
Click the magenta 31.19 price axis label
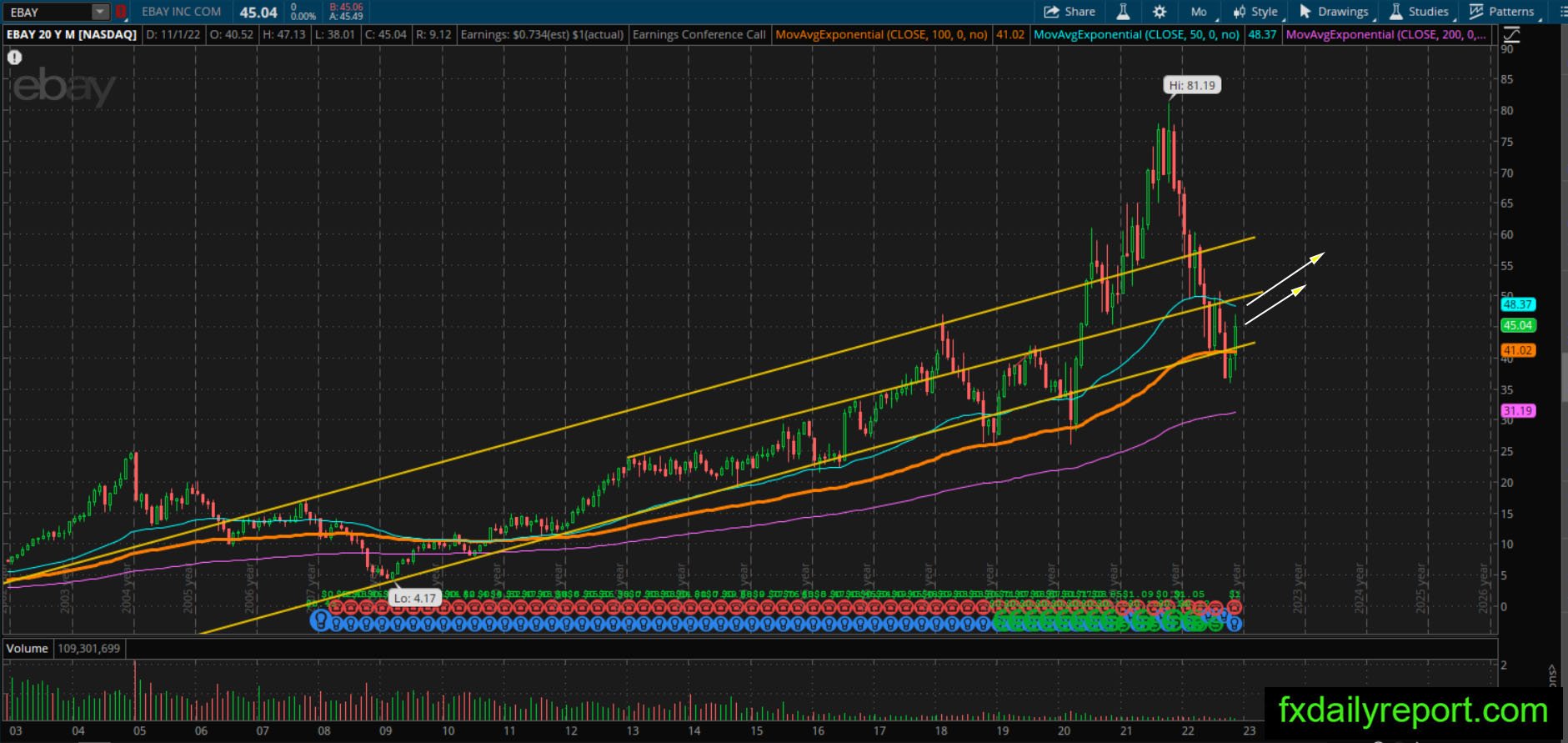point(1518,410)
